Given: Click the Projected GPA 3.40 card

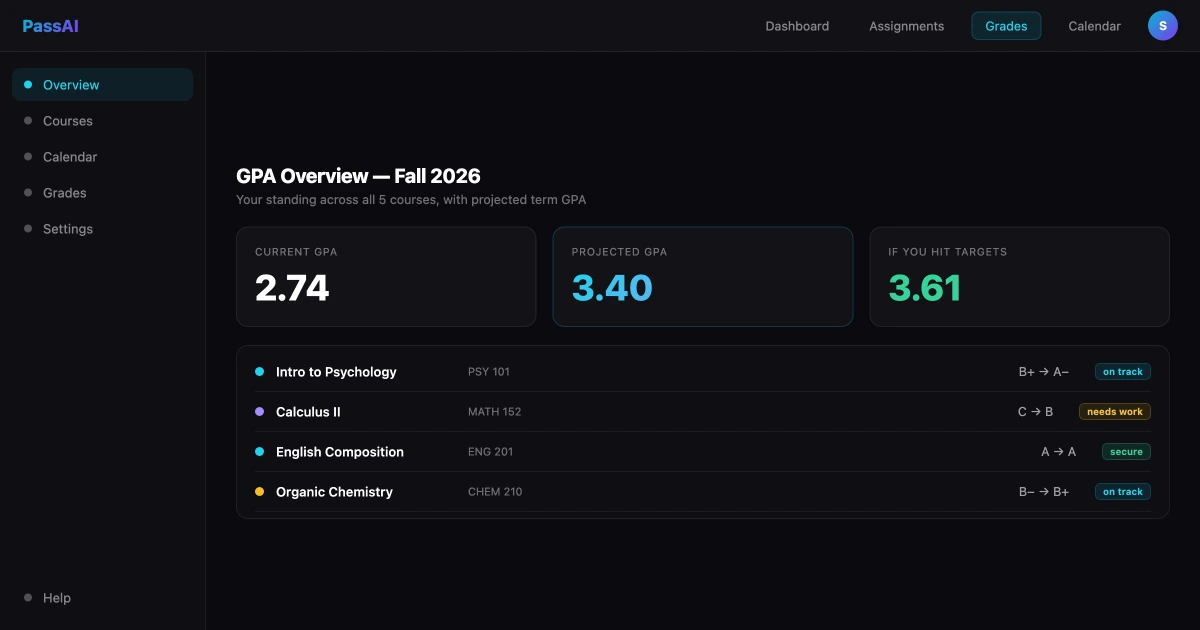Looking at the screenshot, I should tap(703, 277).
